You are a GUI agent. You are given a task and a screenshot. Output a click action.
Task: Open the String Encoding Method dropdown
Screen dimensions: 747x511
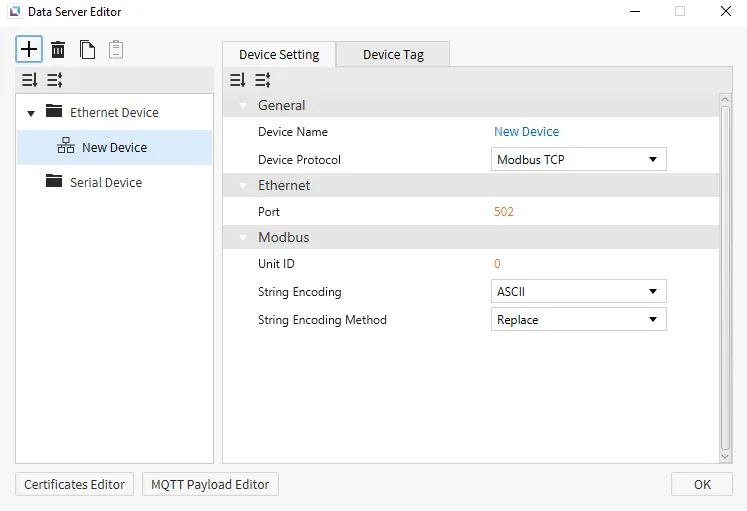point(578,320)
